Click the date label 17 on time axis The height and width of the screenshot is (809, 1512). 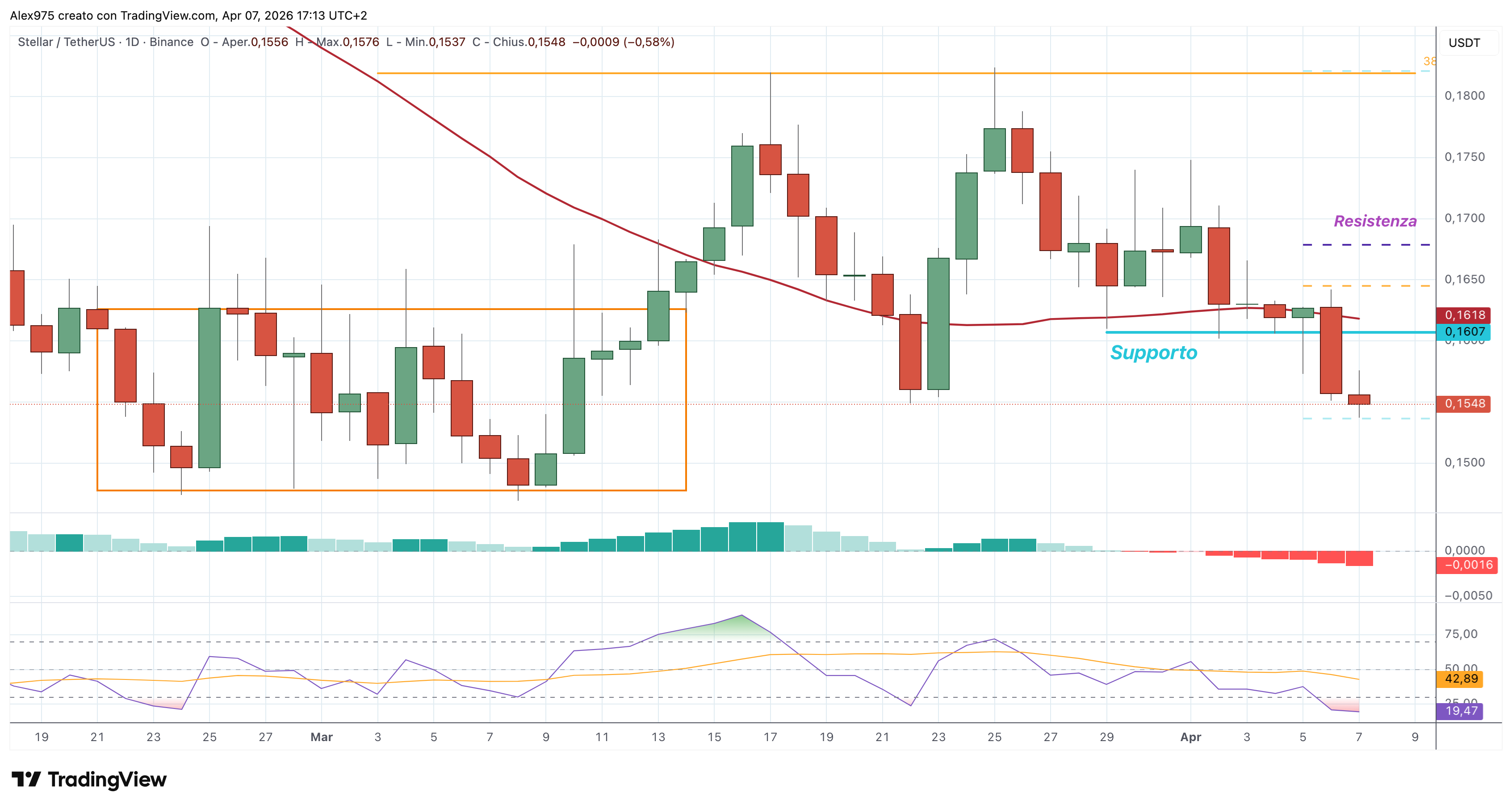coord(770,738)
